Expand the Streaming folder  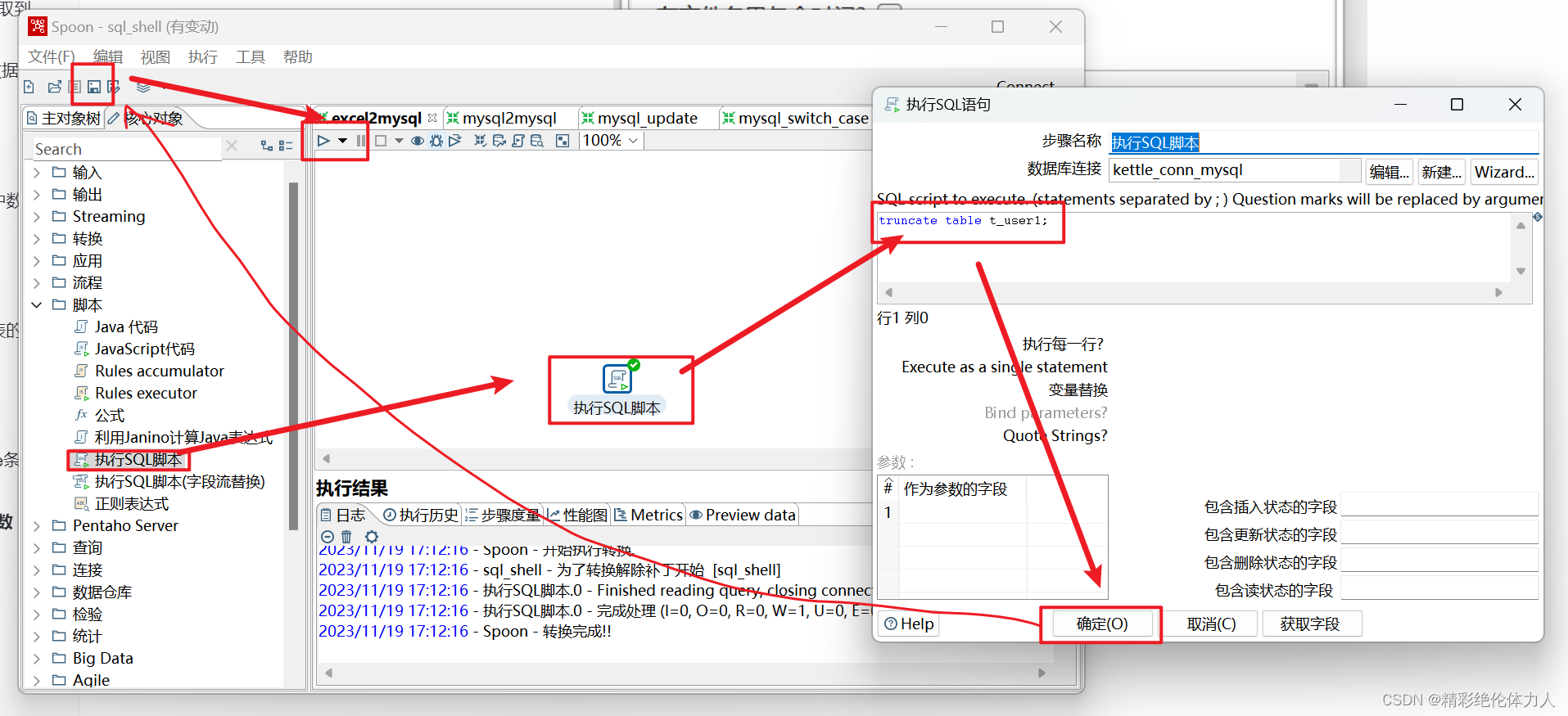[37, 217]
